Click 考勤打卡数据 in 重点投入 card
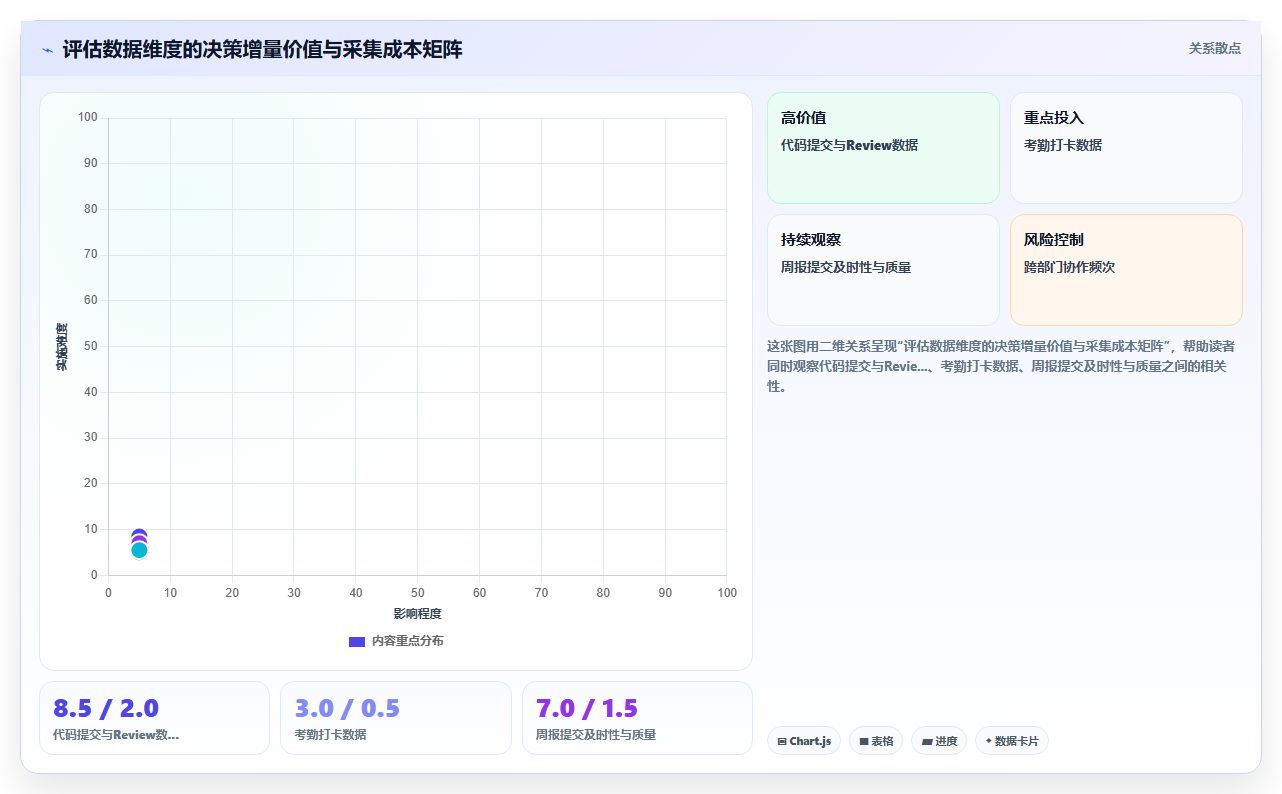The width and height of the screenshot is (1282, 794). 1063,145
